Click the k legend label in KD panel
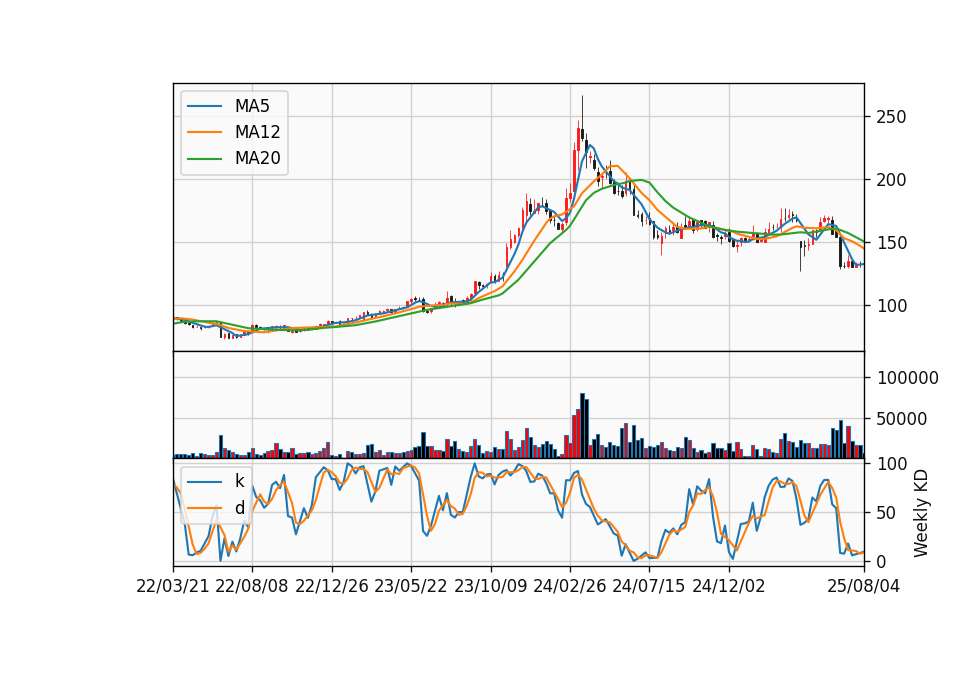The height and width of the screenshot is (690, 960). (x=239, y=481)
